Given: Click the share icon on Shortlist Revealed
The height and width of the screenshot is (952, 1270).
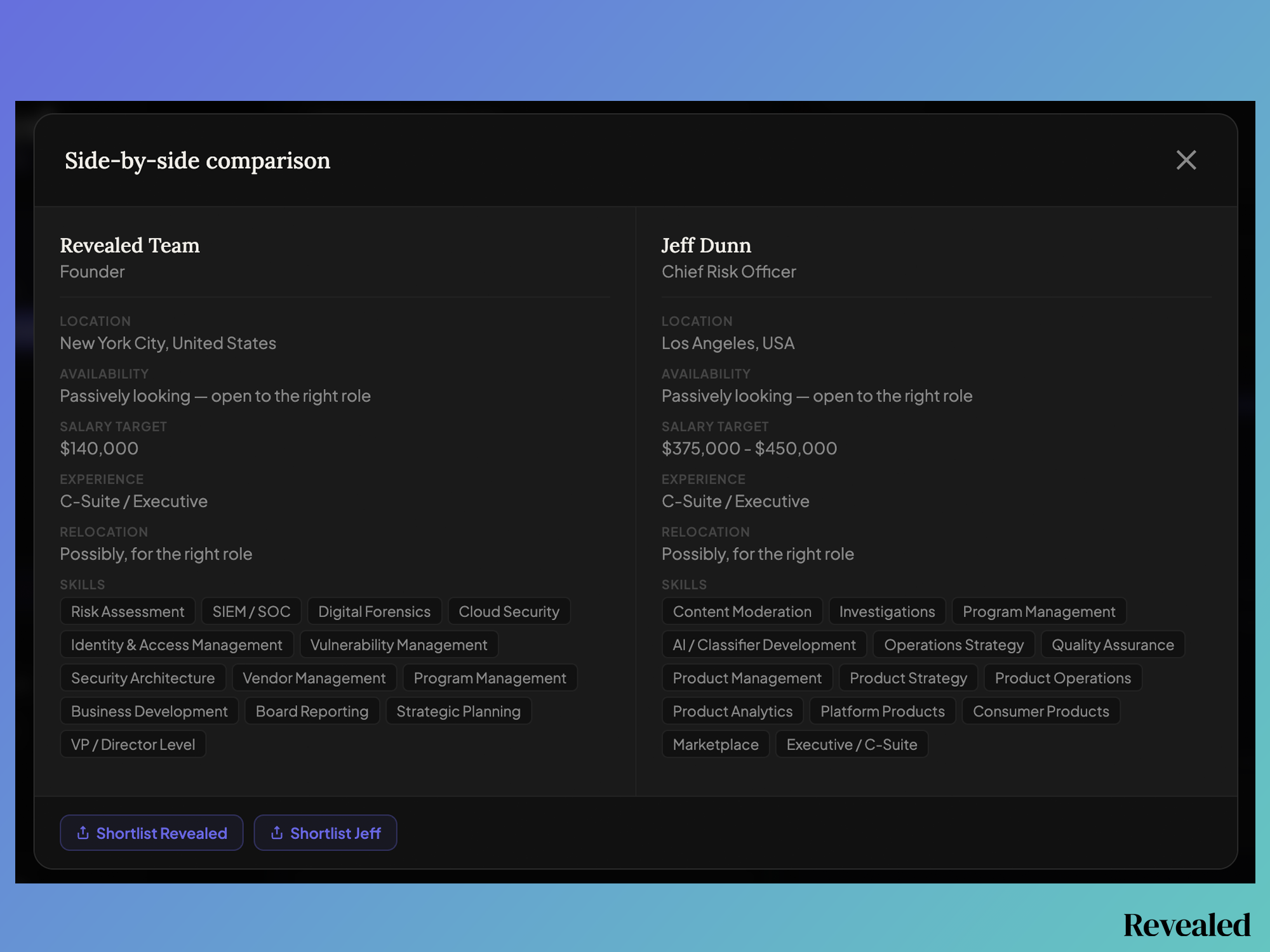Looking at the screenshot, I should click(83, 833).
